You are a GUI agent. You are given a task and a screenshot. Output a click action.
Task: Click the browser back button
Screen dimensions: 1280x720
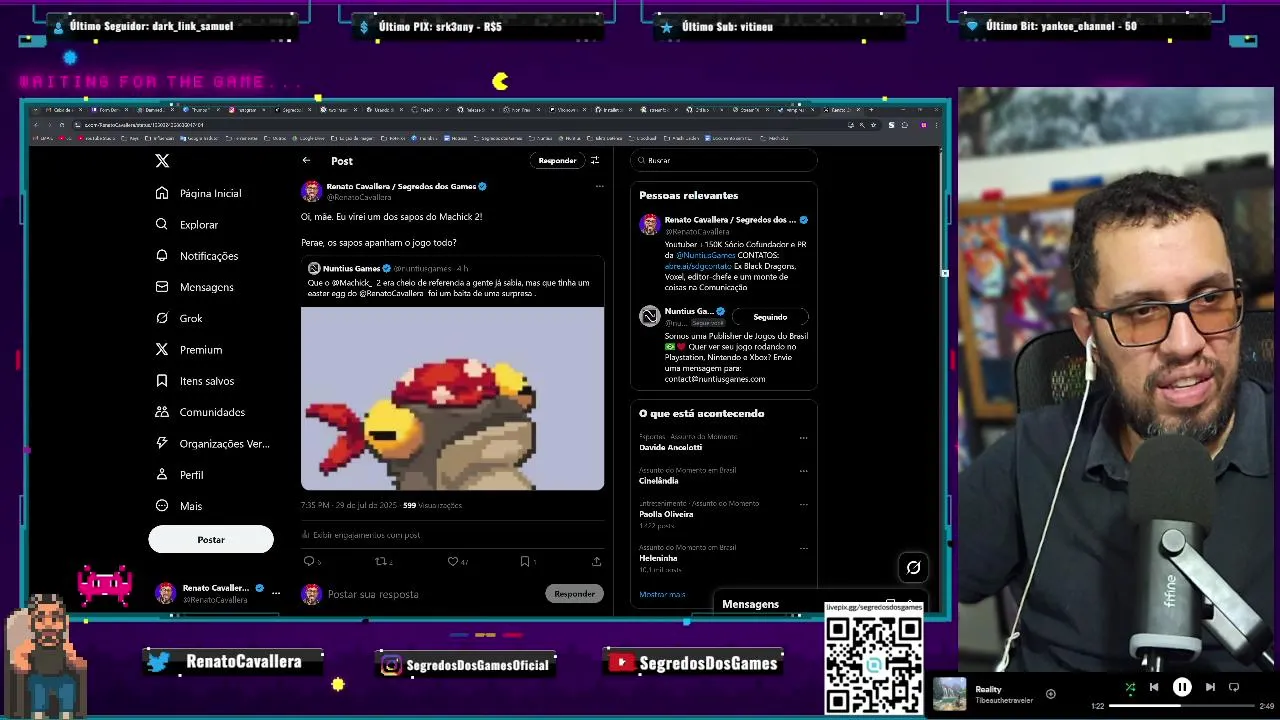(x=36, y=125)
